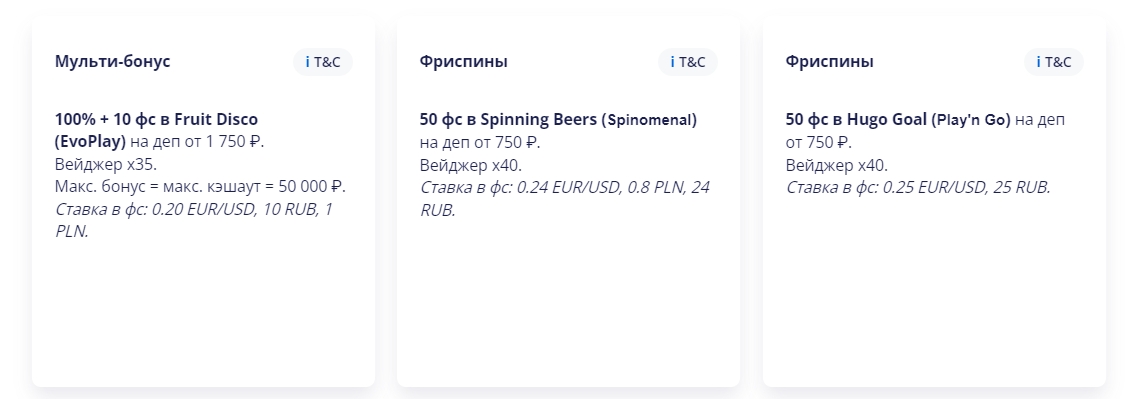Click the italic stake text with 0.8 PLN

coord(565,198)
